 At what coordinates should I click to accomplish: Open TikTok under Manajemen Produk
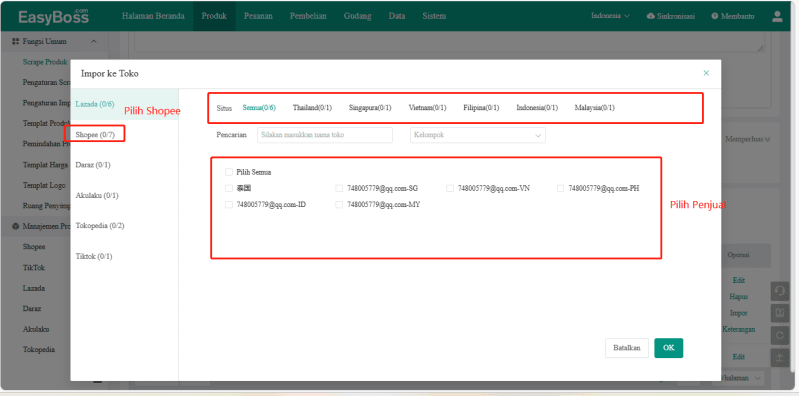[x=34, y=267]
